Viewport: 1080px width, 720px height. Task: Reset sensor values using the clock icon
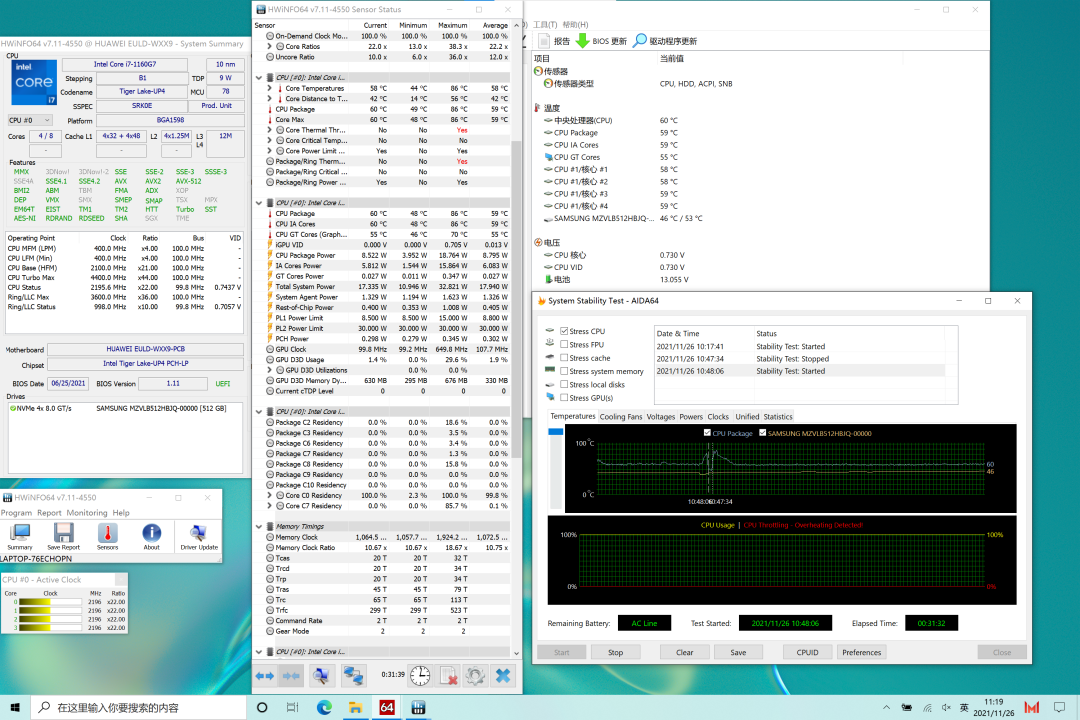pos(420,675)
